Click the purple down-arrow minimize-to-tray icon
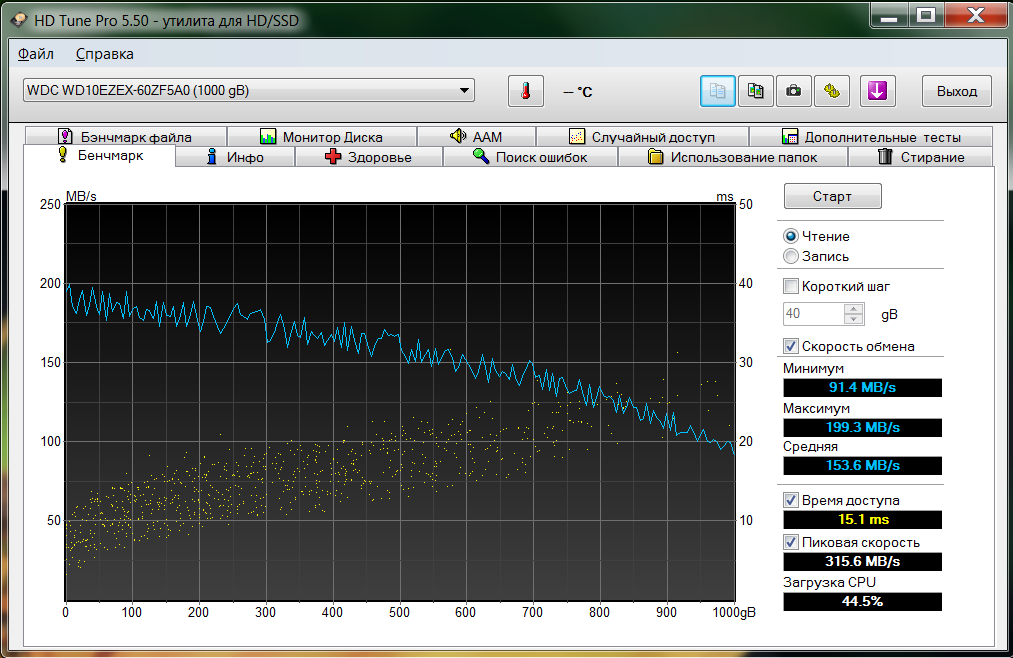1013x658 pixels. pos(876,91)
